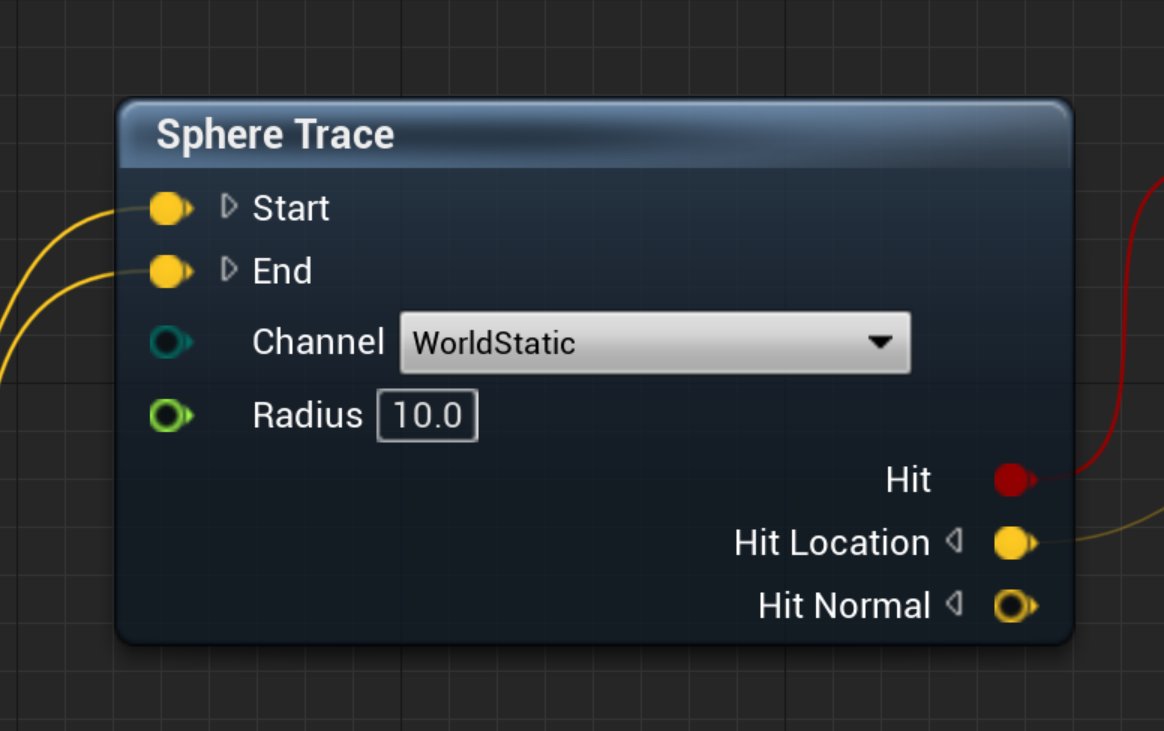Click inside the Radius value field

click(427, 415)
